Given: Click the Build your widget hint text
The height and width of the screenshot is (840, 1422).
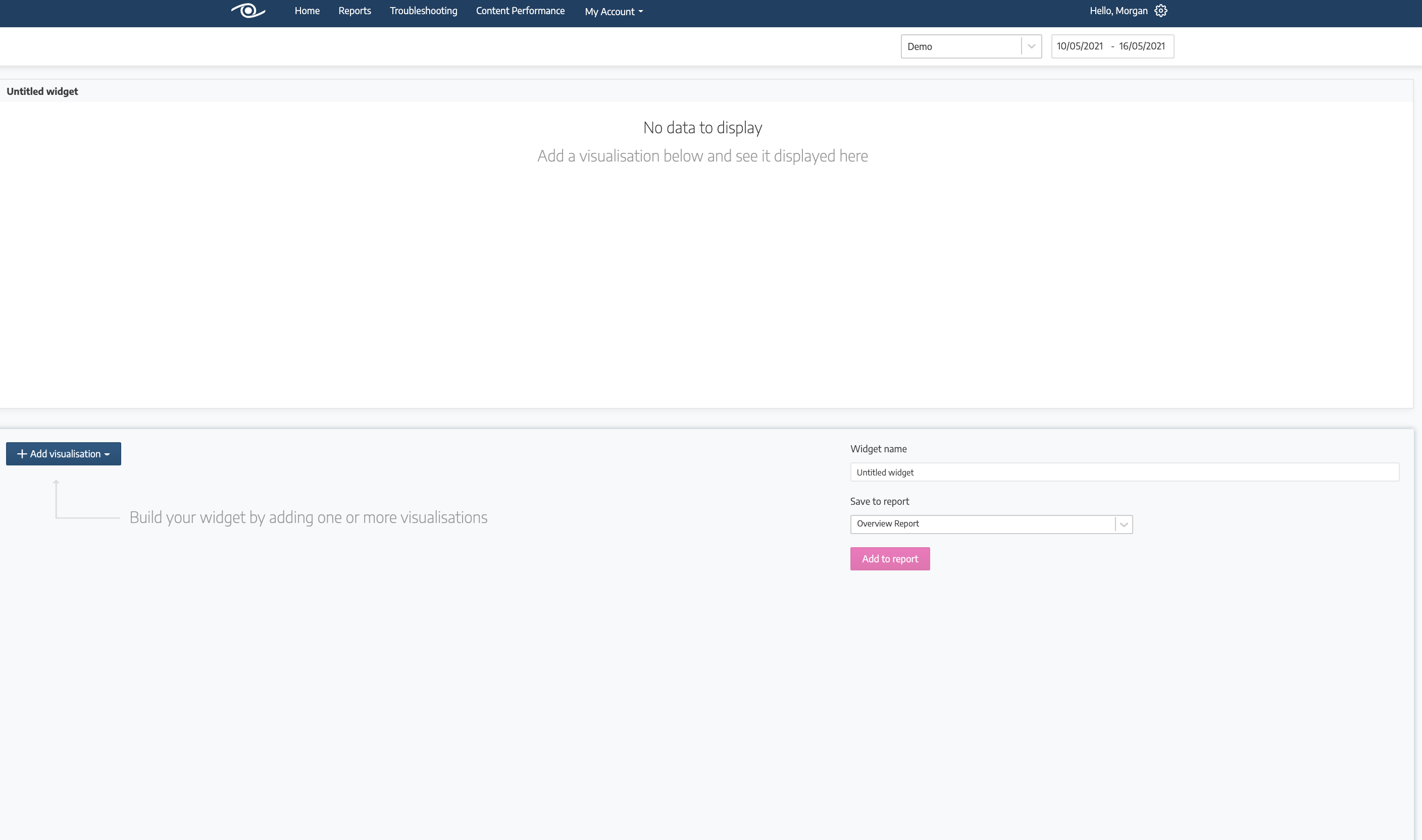Looking at the screenshot, I should [x=309, y=517].
